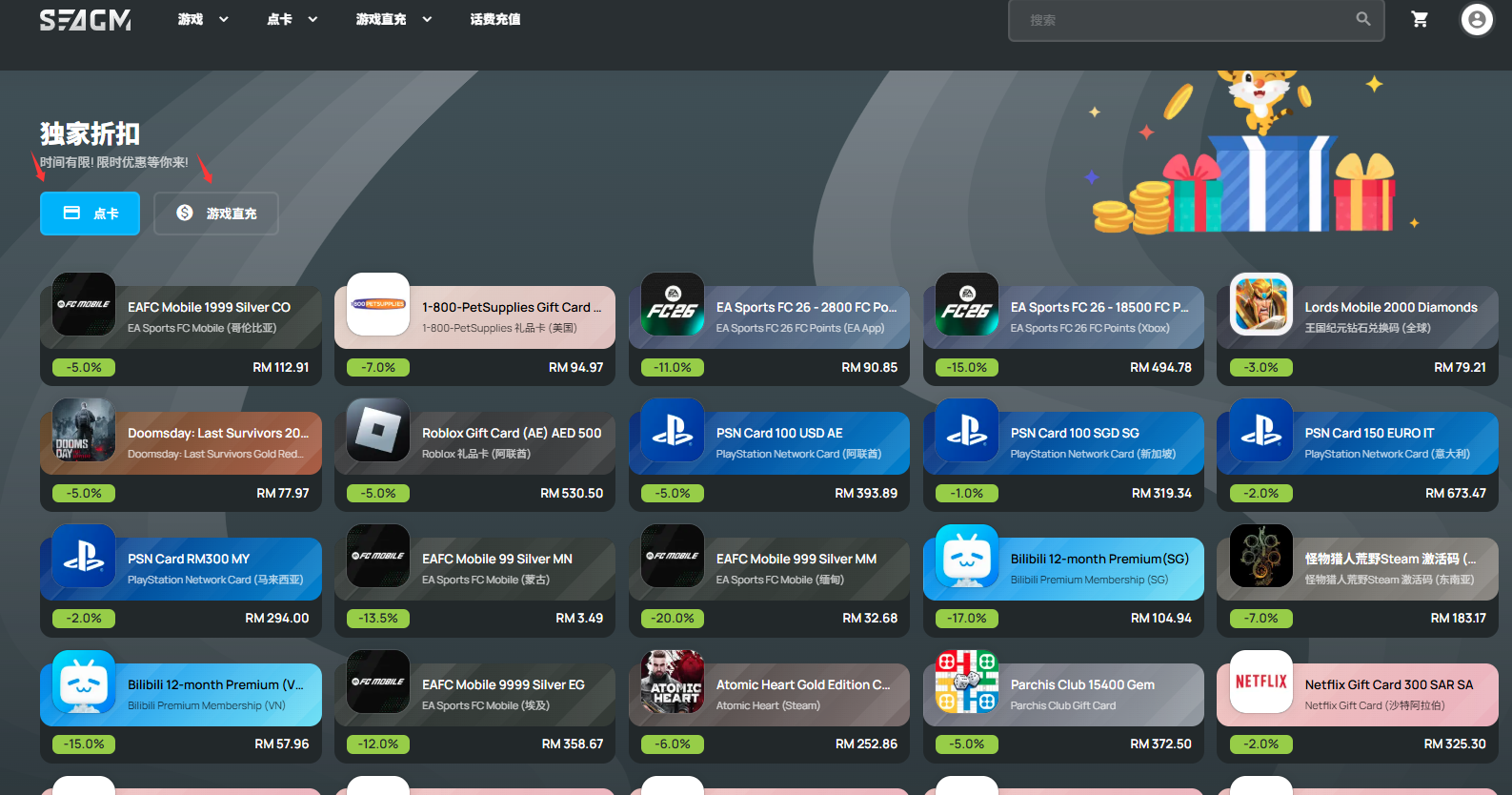Open EA Sports FC 26 18500 Points icon

967,304
